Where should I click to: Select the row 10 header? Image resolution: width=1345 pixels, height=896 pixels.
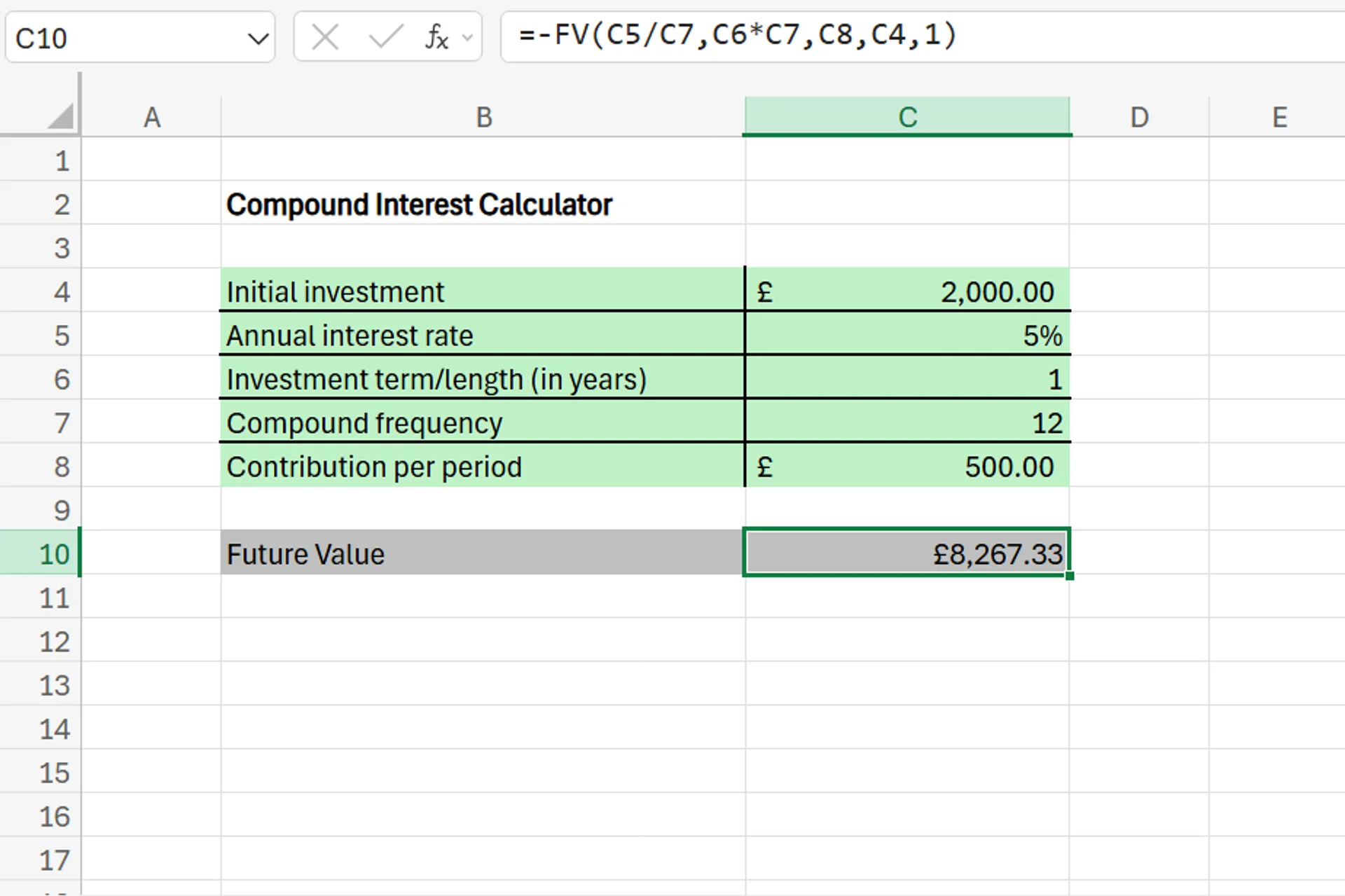[x=53, y=554]
